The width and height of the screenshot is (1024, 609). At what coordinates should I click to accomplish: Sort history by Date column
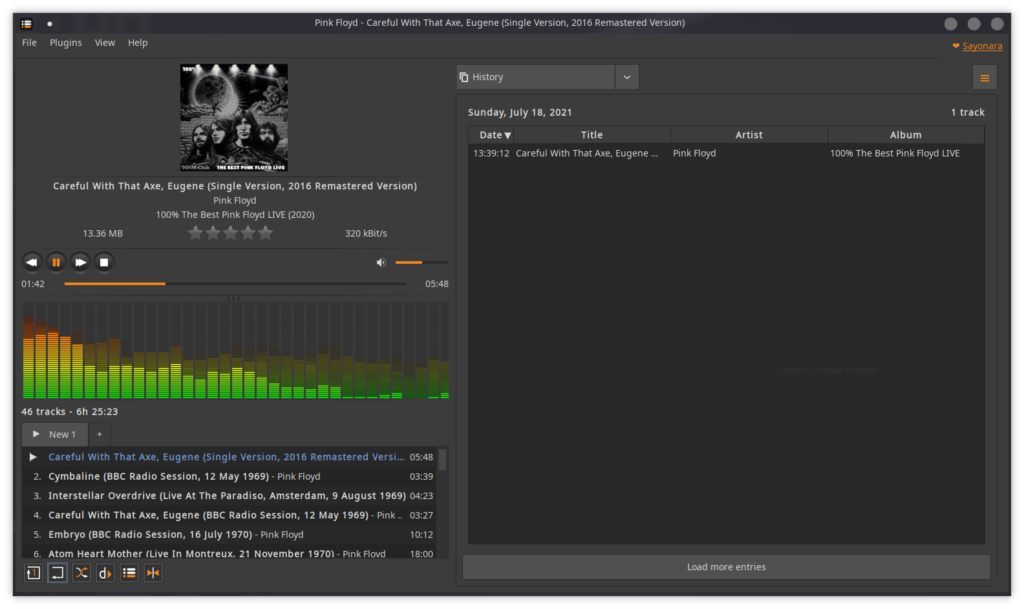coord(491,135)
